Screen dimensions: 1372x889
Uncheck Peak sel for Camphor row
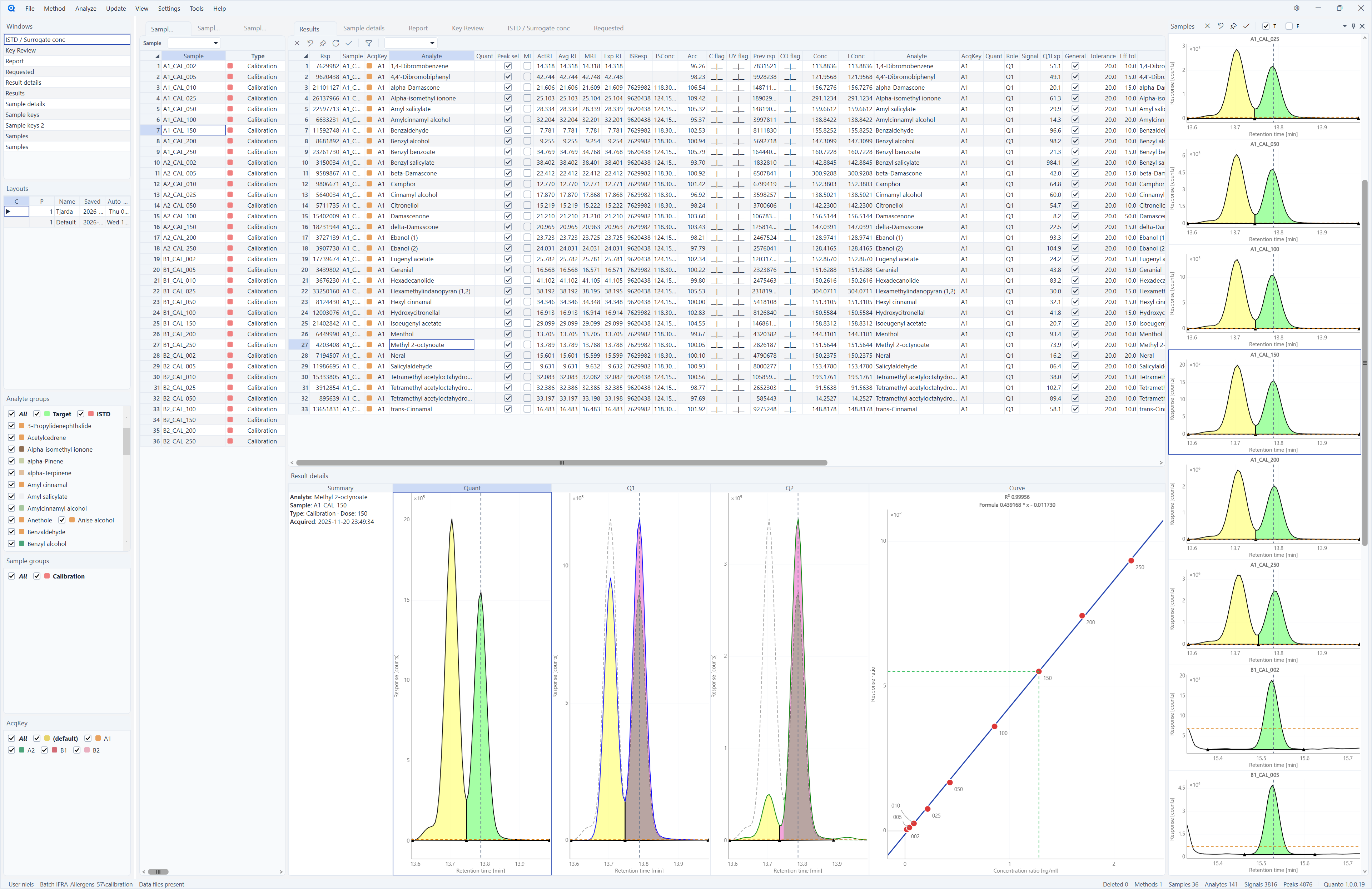click(x=508, y=184)
